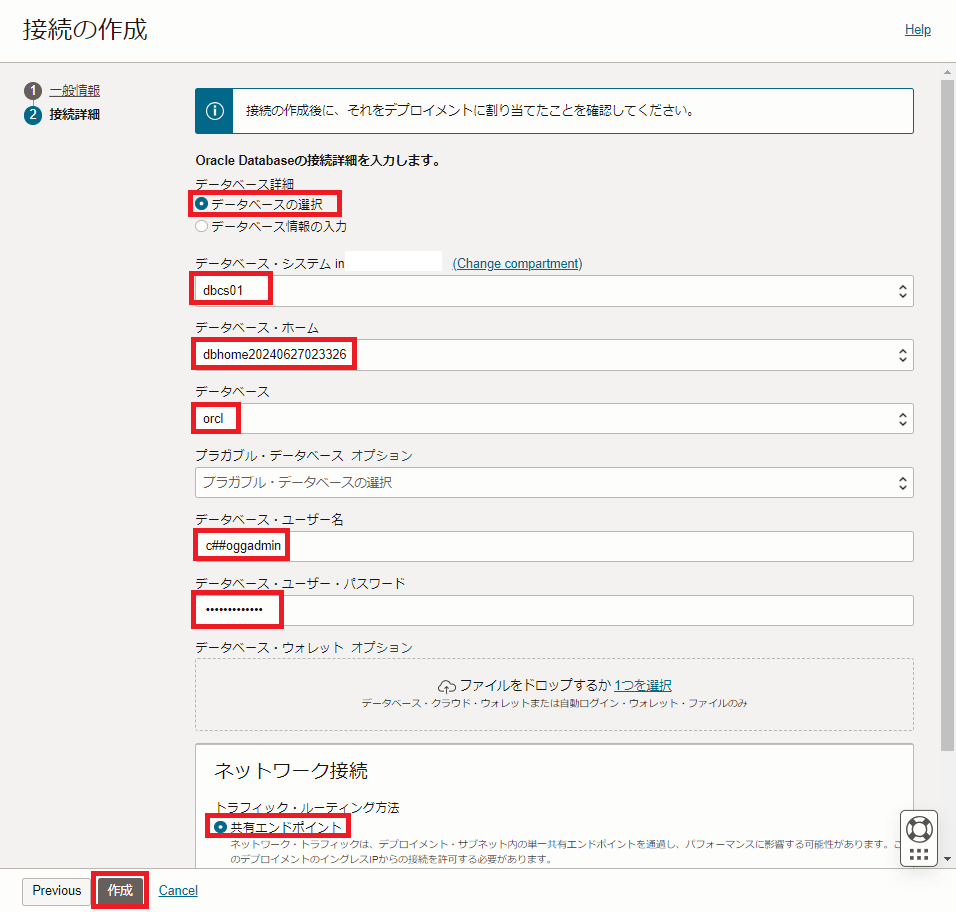The image size is (956, 912).
Task: Click the Previous button
Action: click(x=56, y=891)
